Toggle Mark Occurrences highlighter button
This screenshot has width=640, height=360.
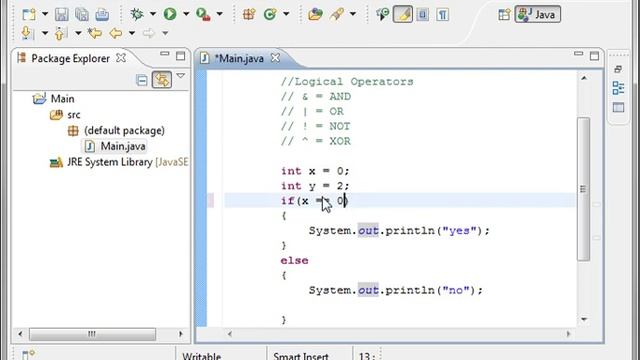pos(402,14)
